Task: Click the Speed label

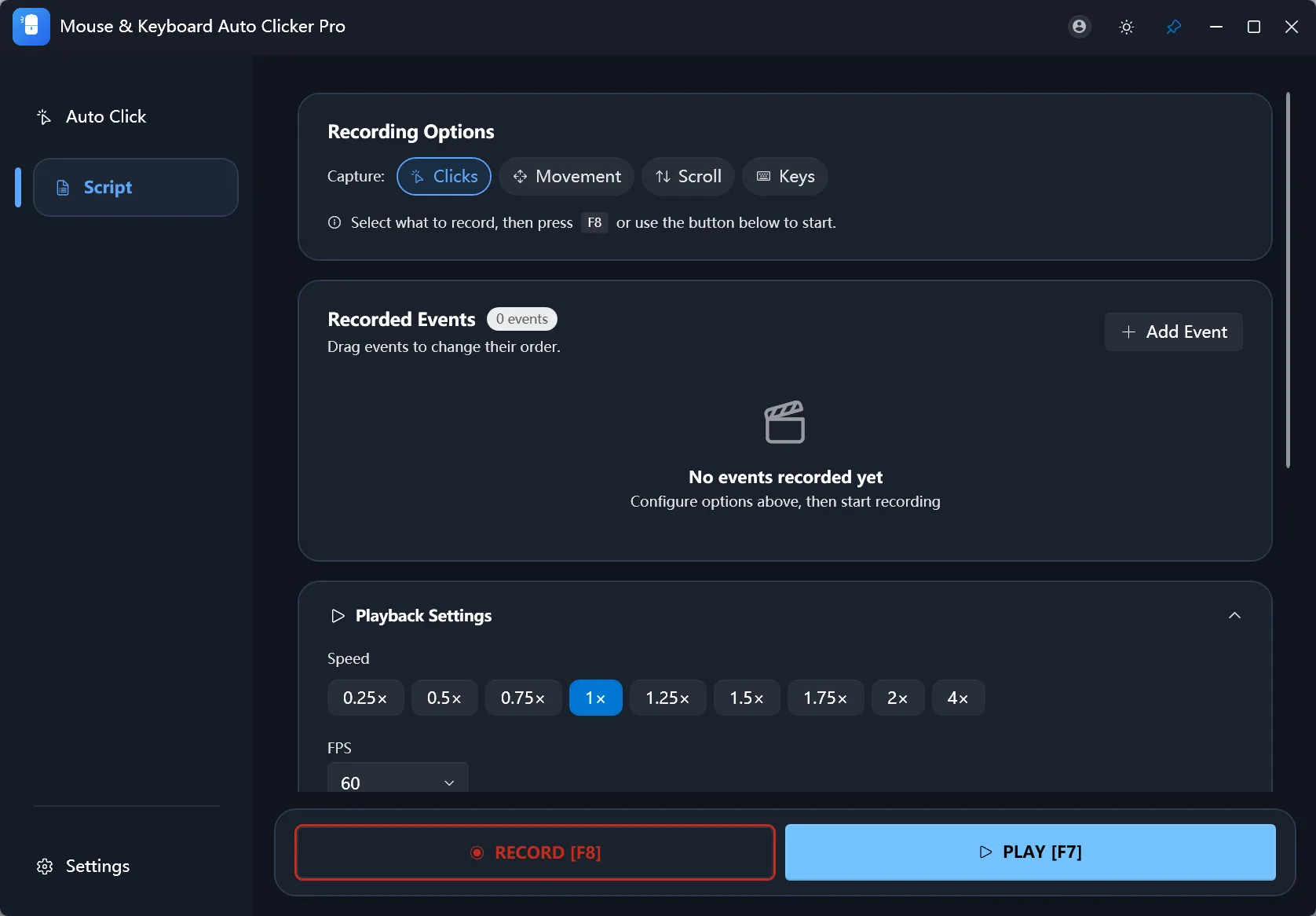Action: pyautogui.click(x=348, y=658)
